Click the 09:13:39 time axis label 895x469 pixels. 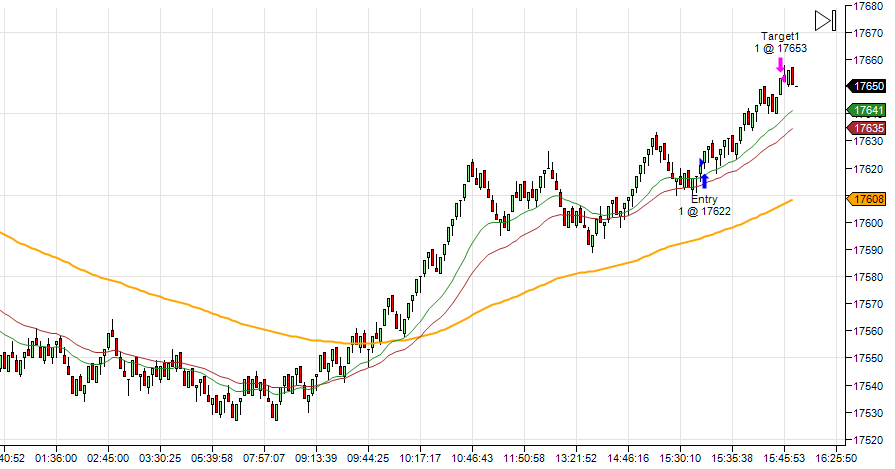coord(316,458)
